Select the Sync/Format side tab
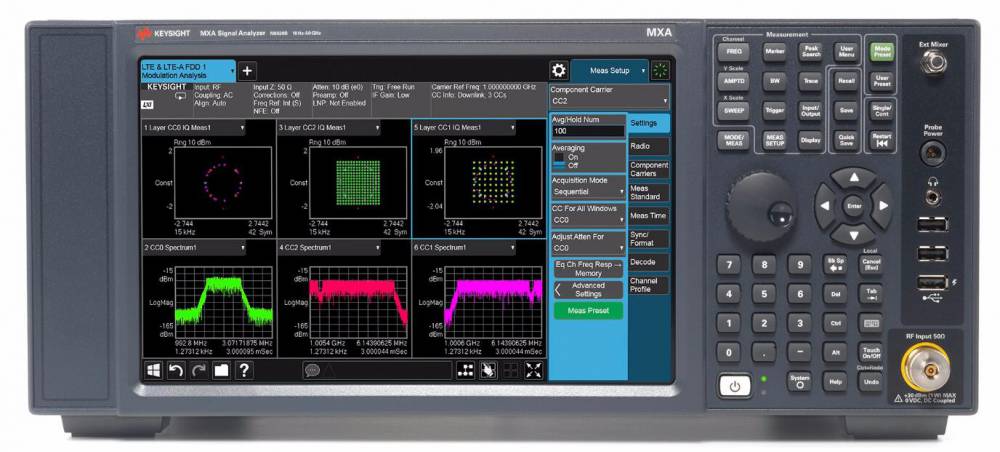The width and height of the screenshot is (1000, 452). 649,239
